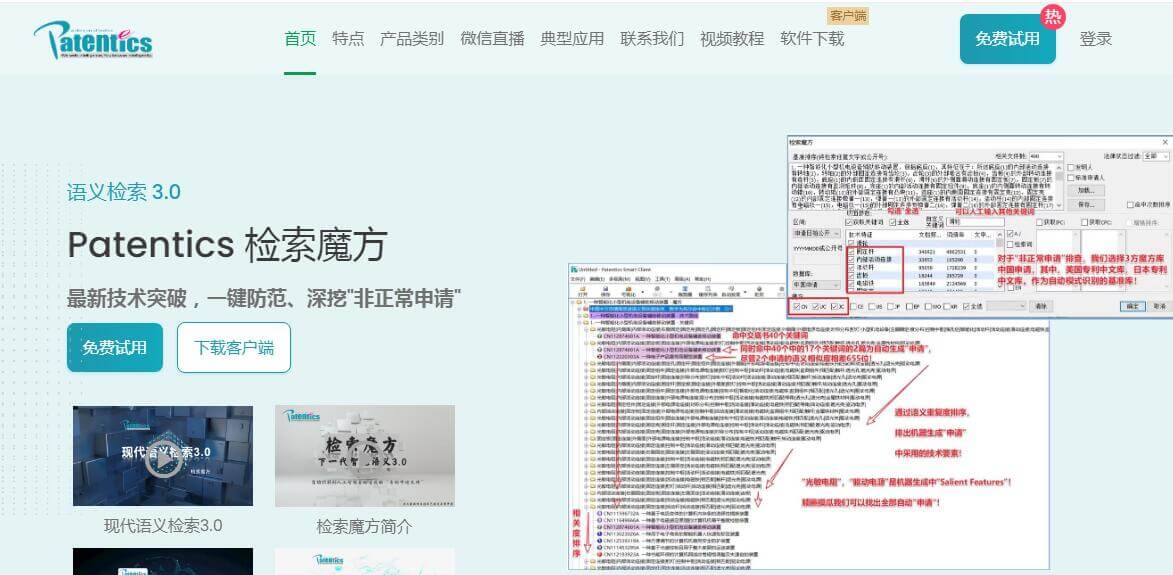The height and width of the screenshot is (575, 1173).
Task: Click the Patentics logo
Action: 93,39
